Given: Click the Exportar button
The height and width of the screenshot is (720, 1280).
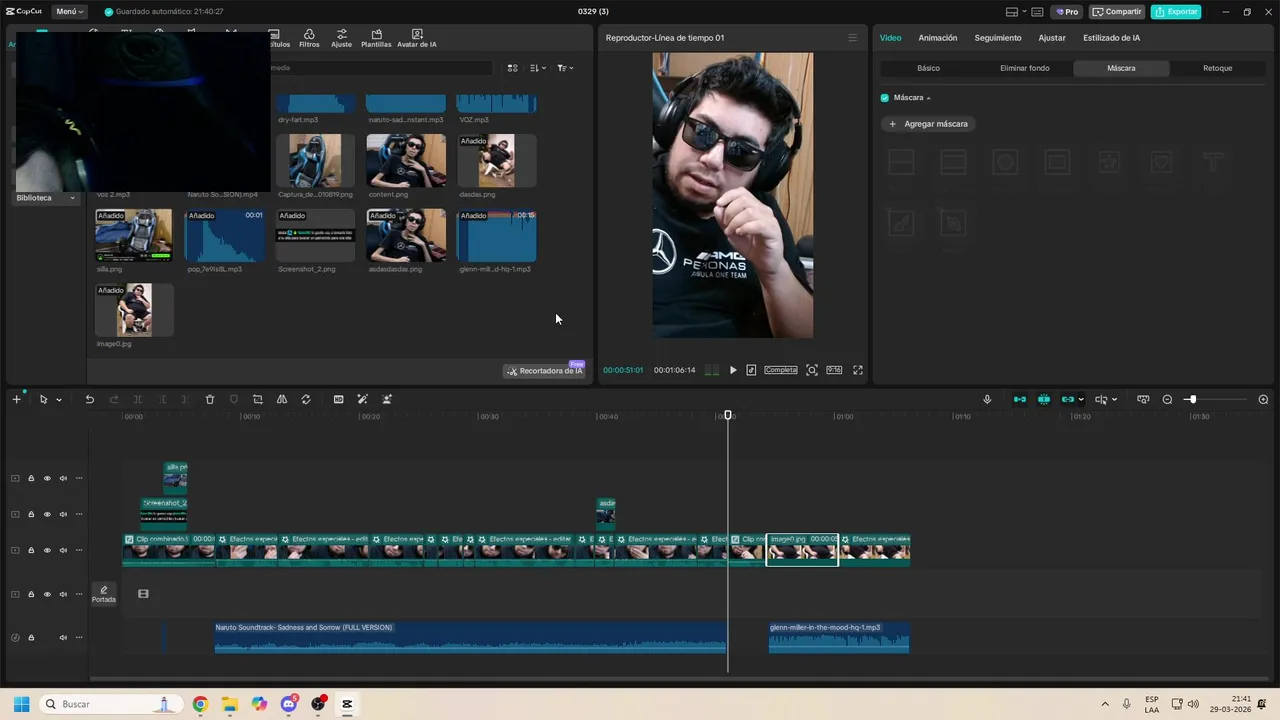Looking at the screenshot, I should tap(1176, 12).
